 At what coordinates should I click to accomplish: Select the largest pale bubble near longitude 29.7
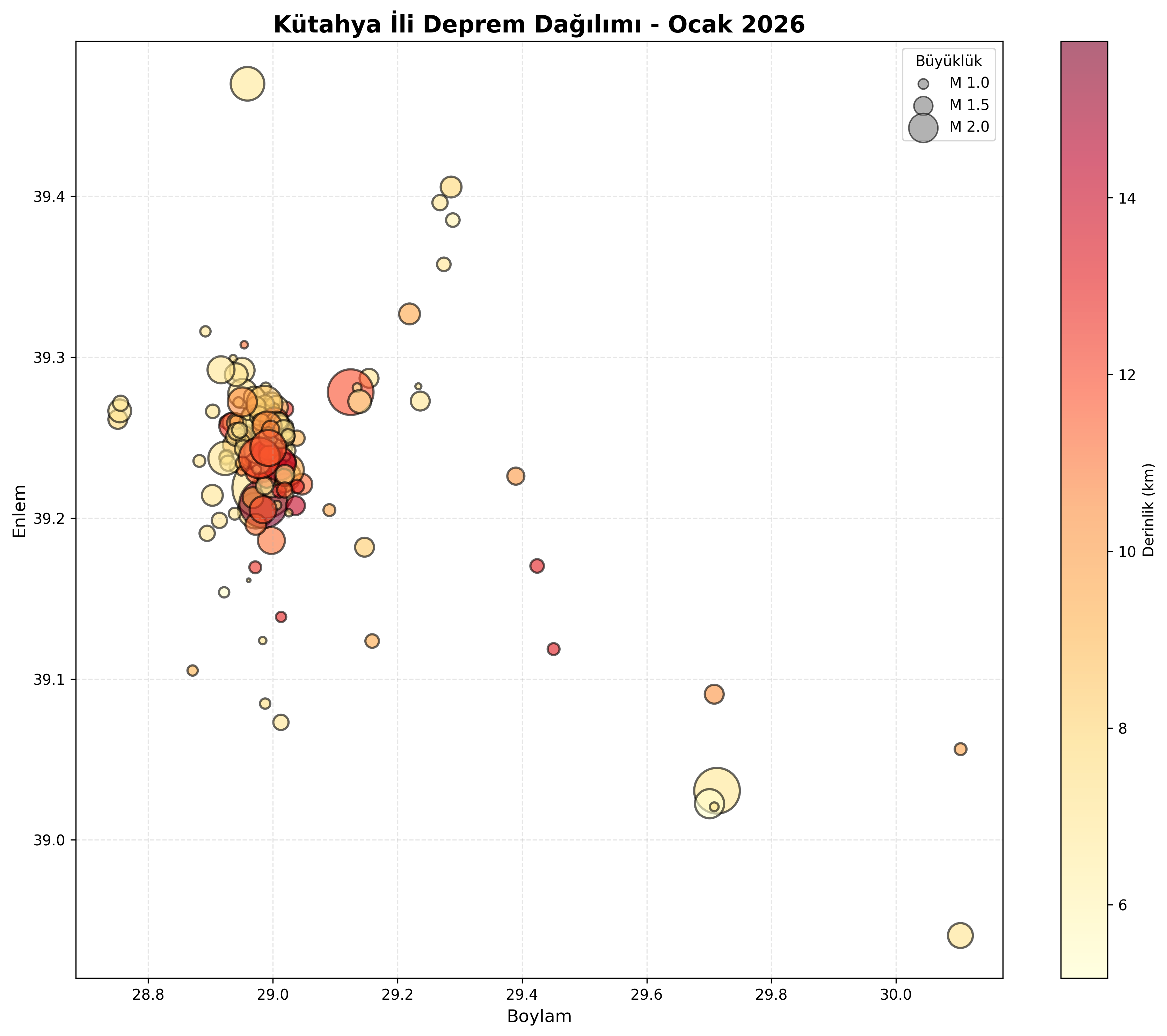[x=717, y=791]
